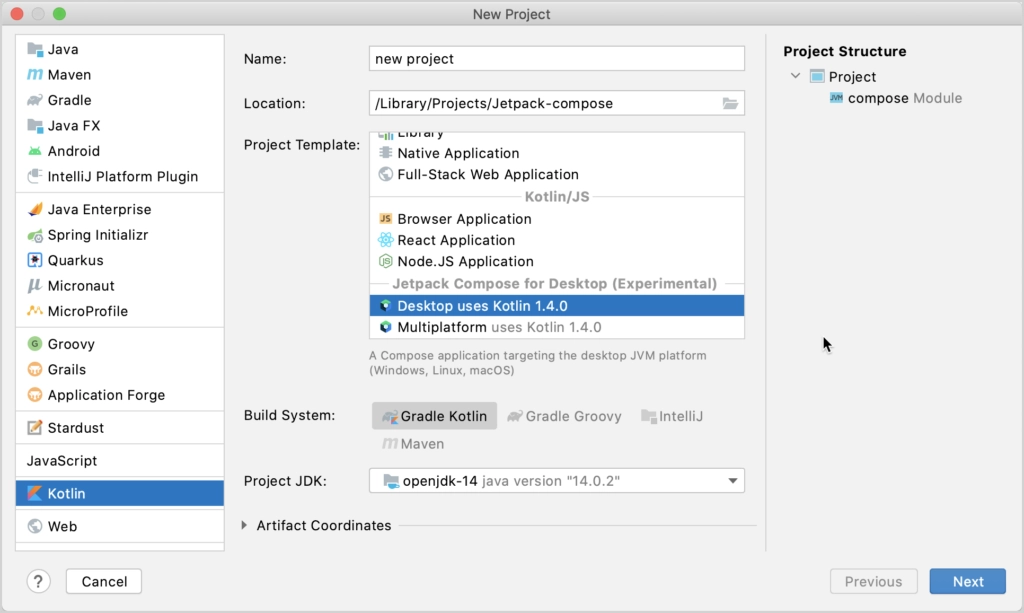Choose IntelliJ build system
Viewport: 1024px width, 613px height.
[x=672, y=416]
